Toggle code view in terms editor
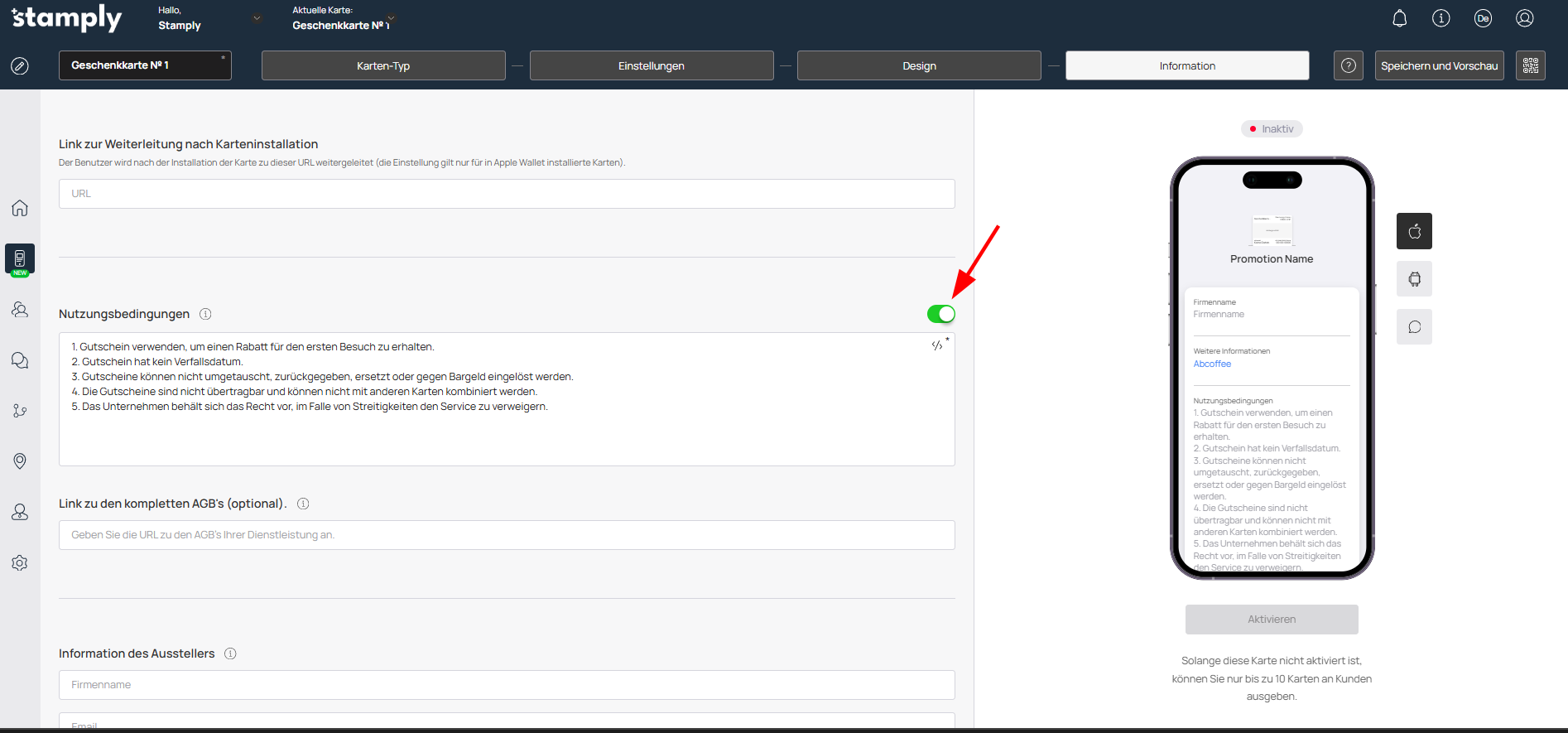1568x733 pixels. (x=937, y=345)
